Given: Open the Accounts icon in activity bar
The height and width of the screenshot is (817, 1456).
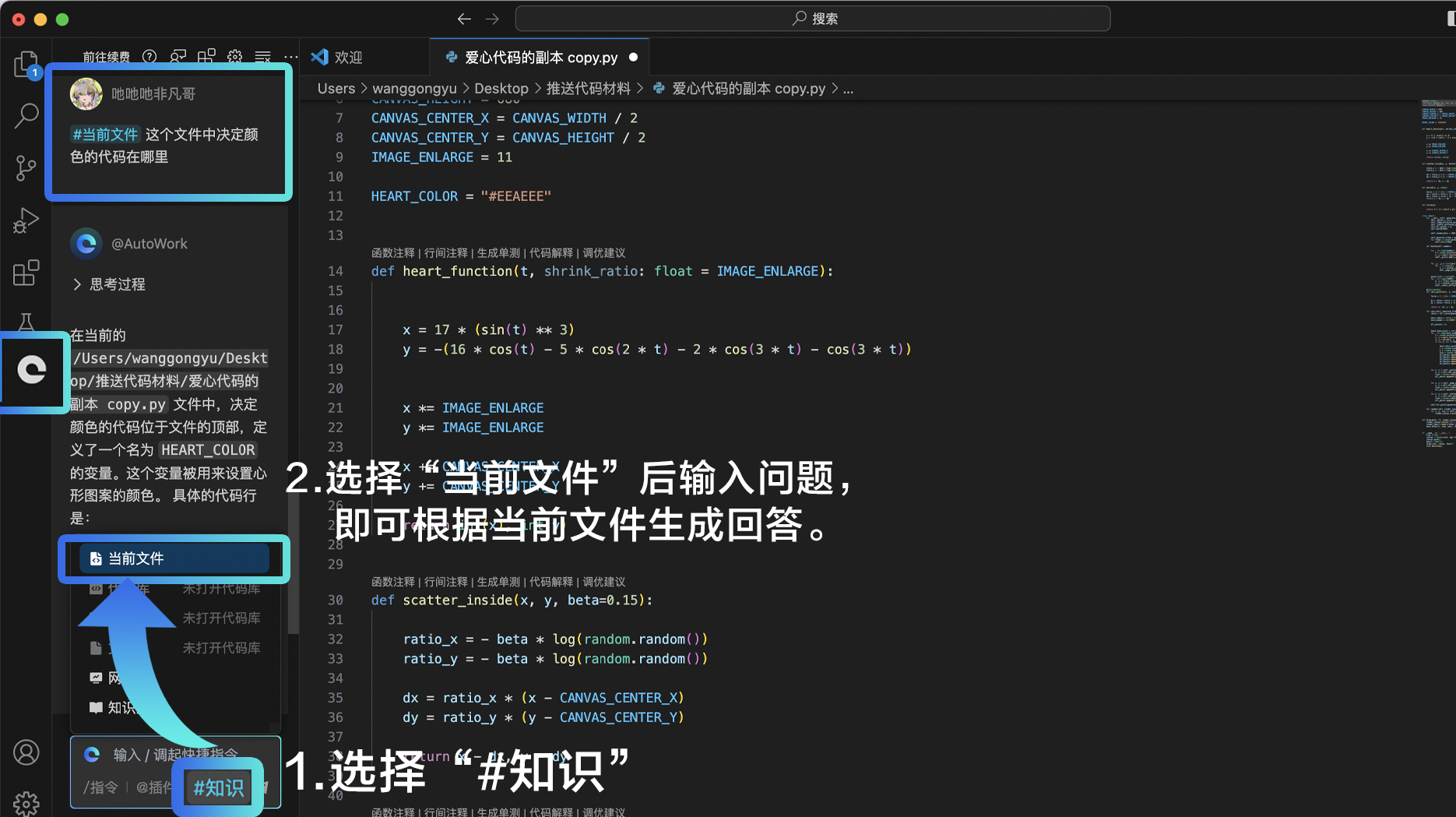Looking at the screenshot, I should 26,752.
